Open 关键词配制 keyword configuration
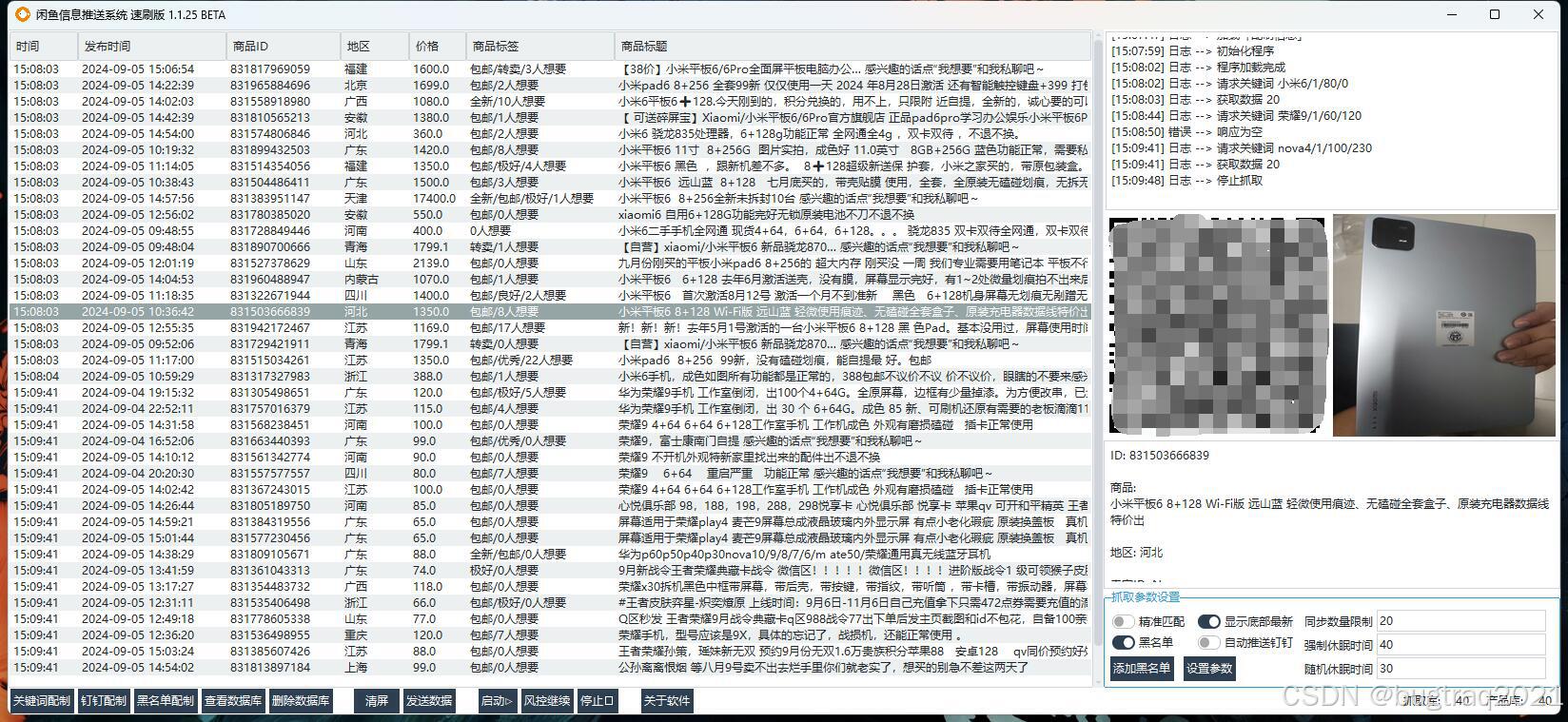This screenshot has height=722, width=1568. tap(42, 701)
